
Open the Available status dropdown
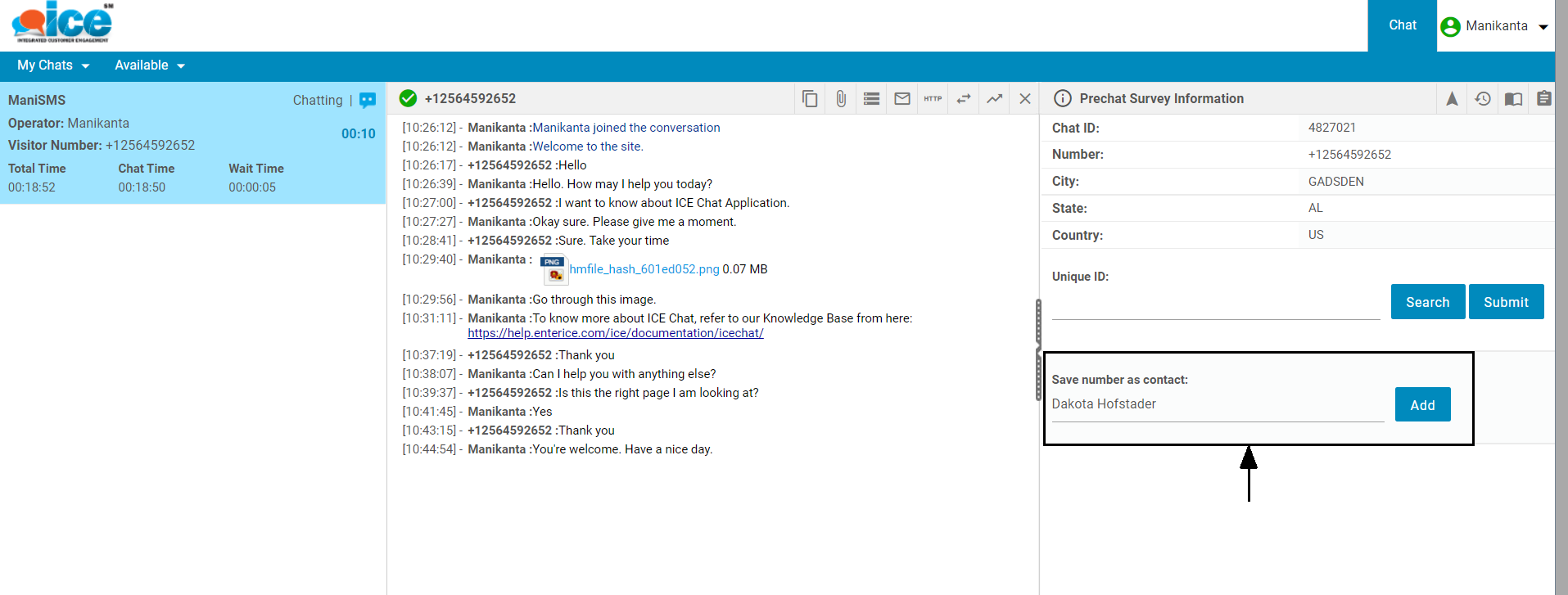pos(150,65)
